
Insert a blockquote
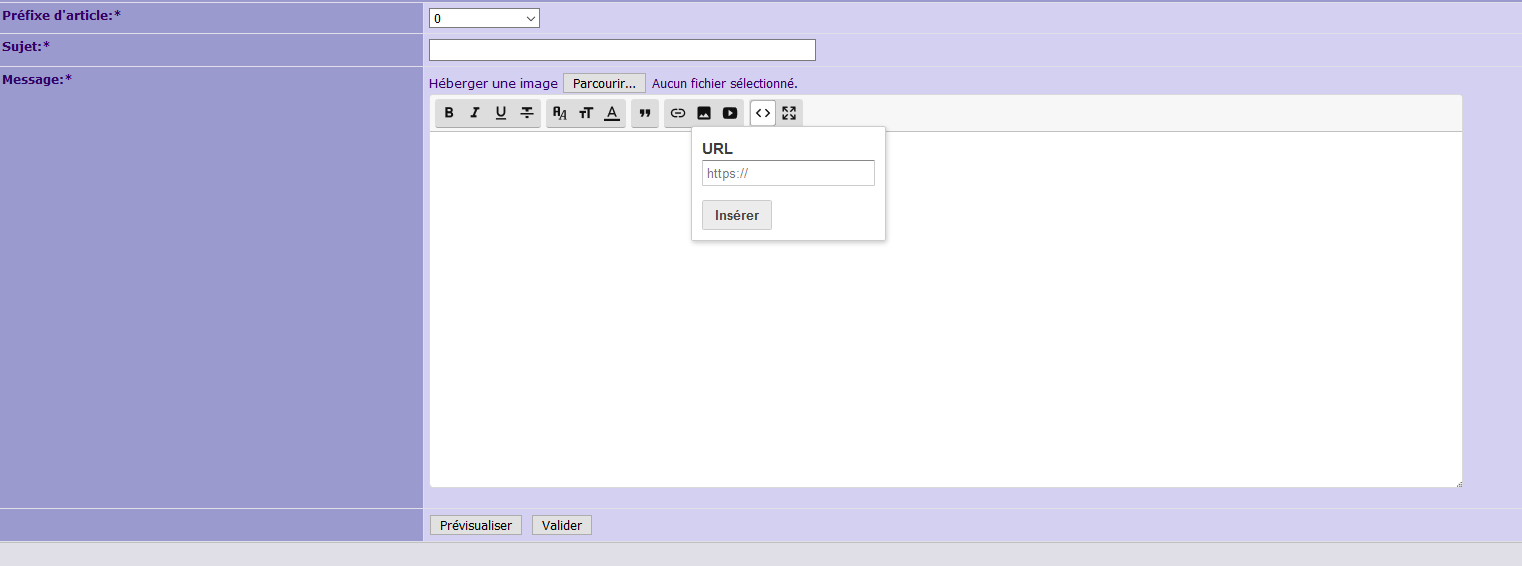pos(645,113)
